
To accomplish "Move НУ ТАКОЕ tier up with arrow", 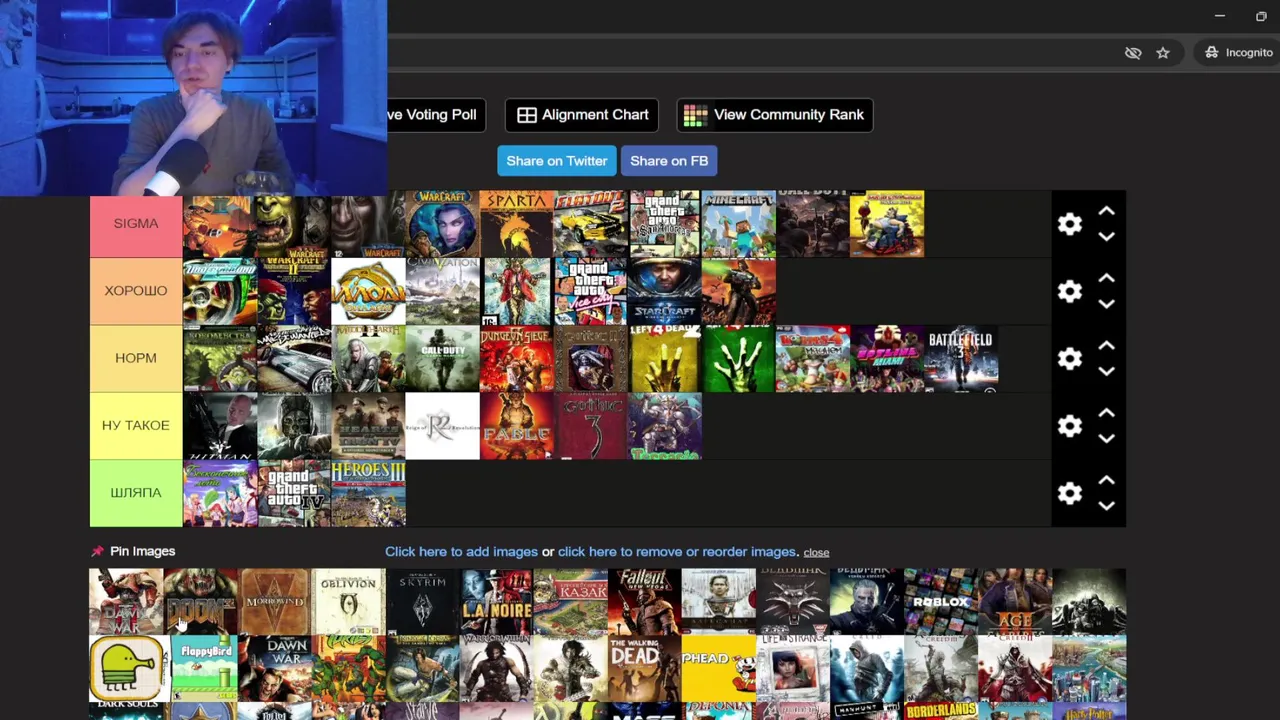I will (x=1106, y=412).
